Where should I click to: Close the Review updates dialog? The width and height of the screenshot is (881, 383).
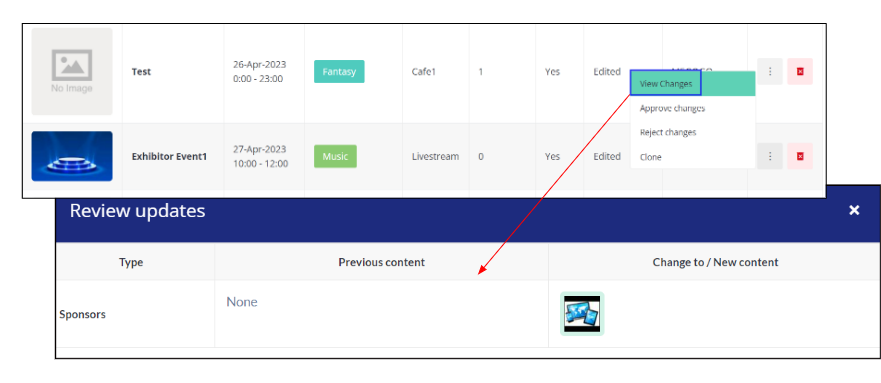coord(854,210)
